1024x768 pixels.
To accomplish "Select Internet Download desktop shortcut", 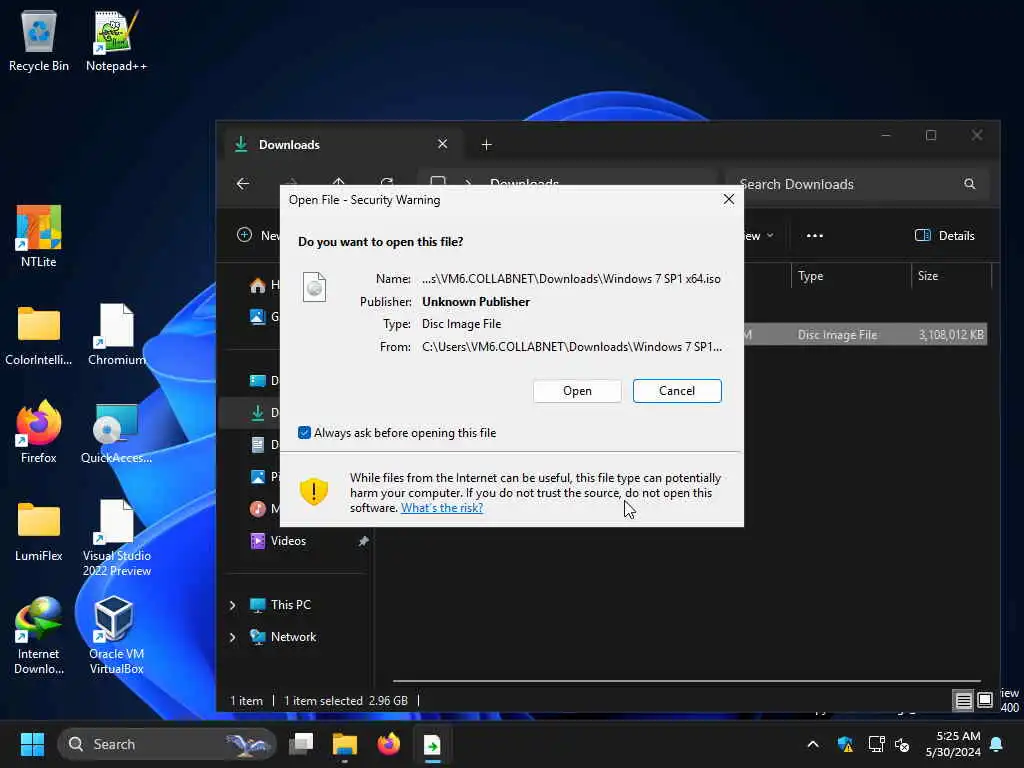I will (x=39, y=636).
